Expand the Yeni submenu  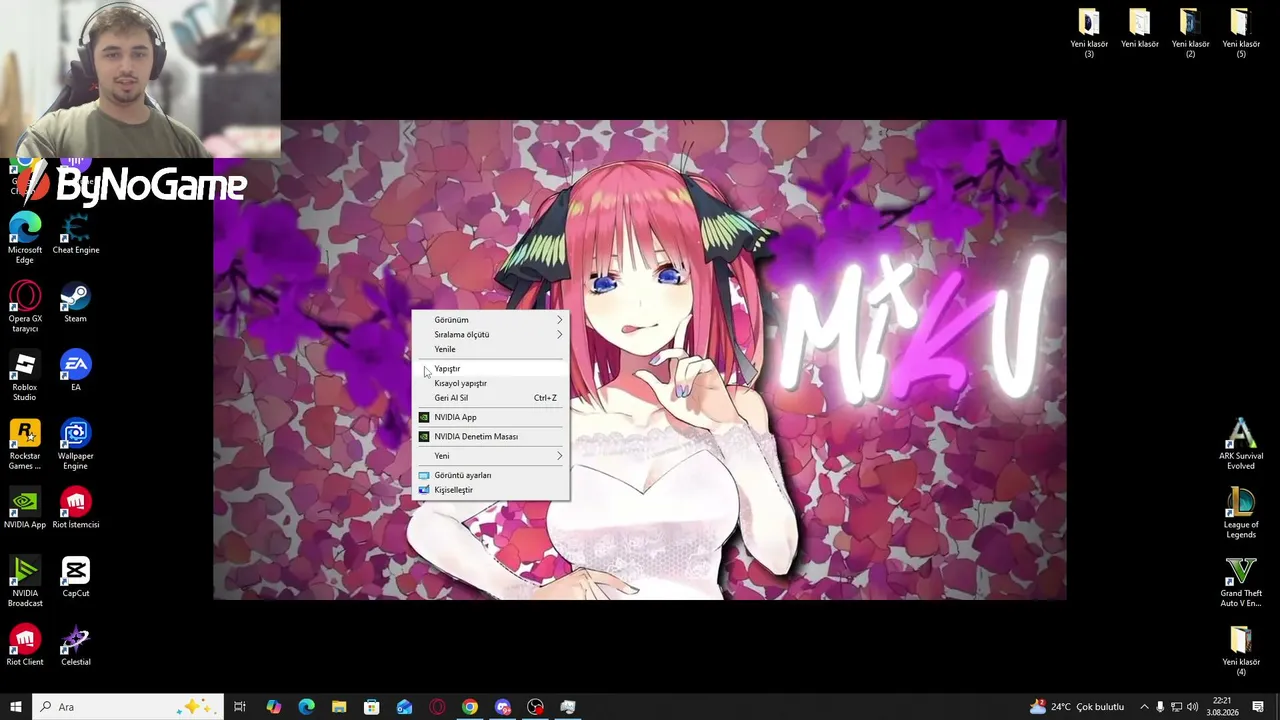(490, 456)
